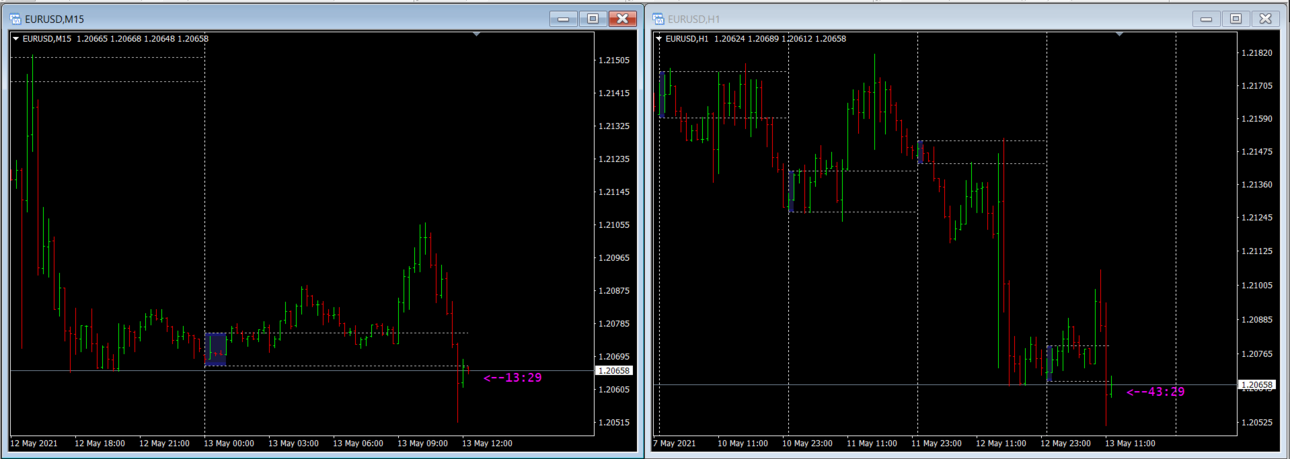Image resolution: width=1290 pixels, height=459 pixels.
Task: Click price level 1.20965 on M15 axis
Action: tap(615, 258)
